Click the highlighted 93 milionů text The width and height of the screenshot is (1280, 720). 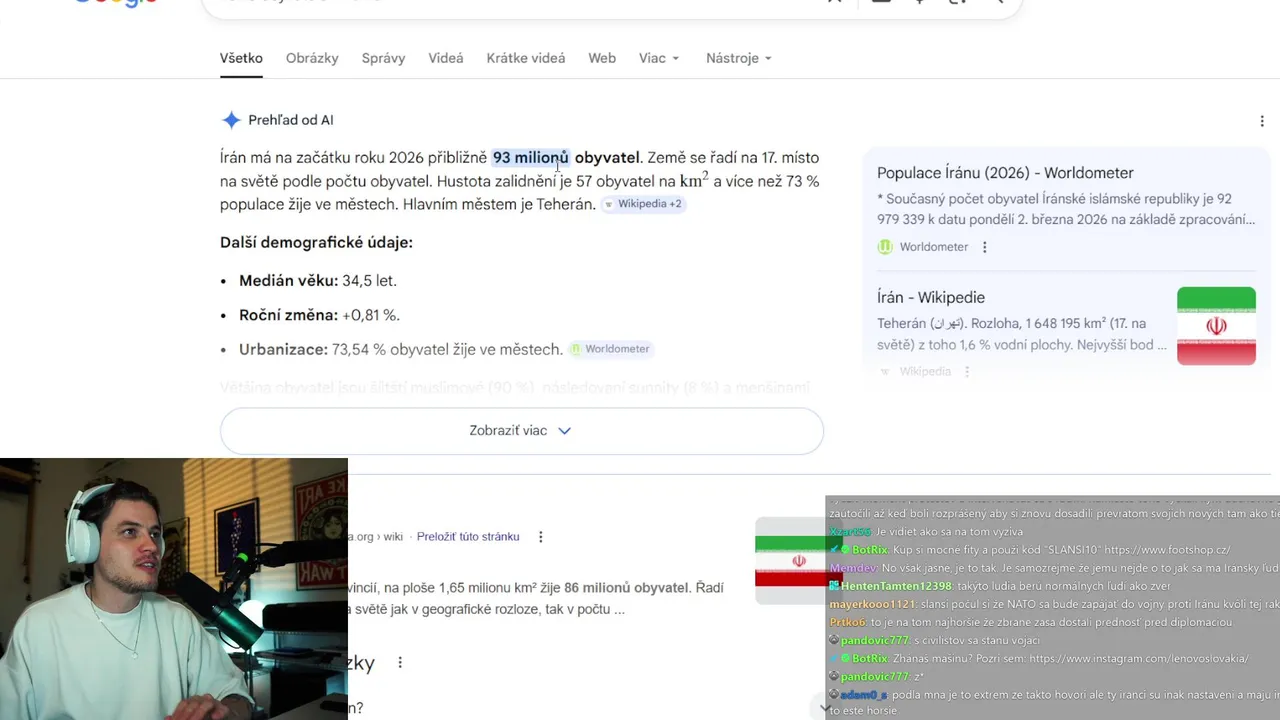[x=531, y=157]
